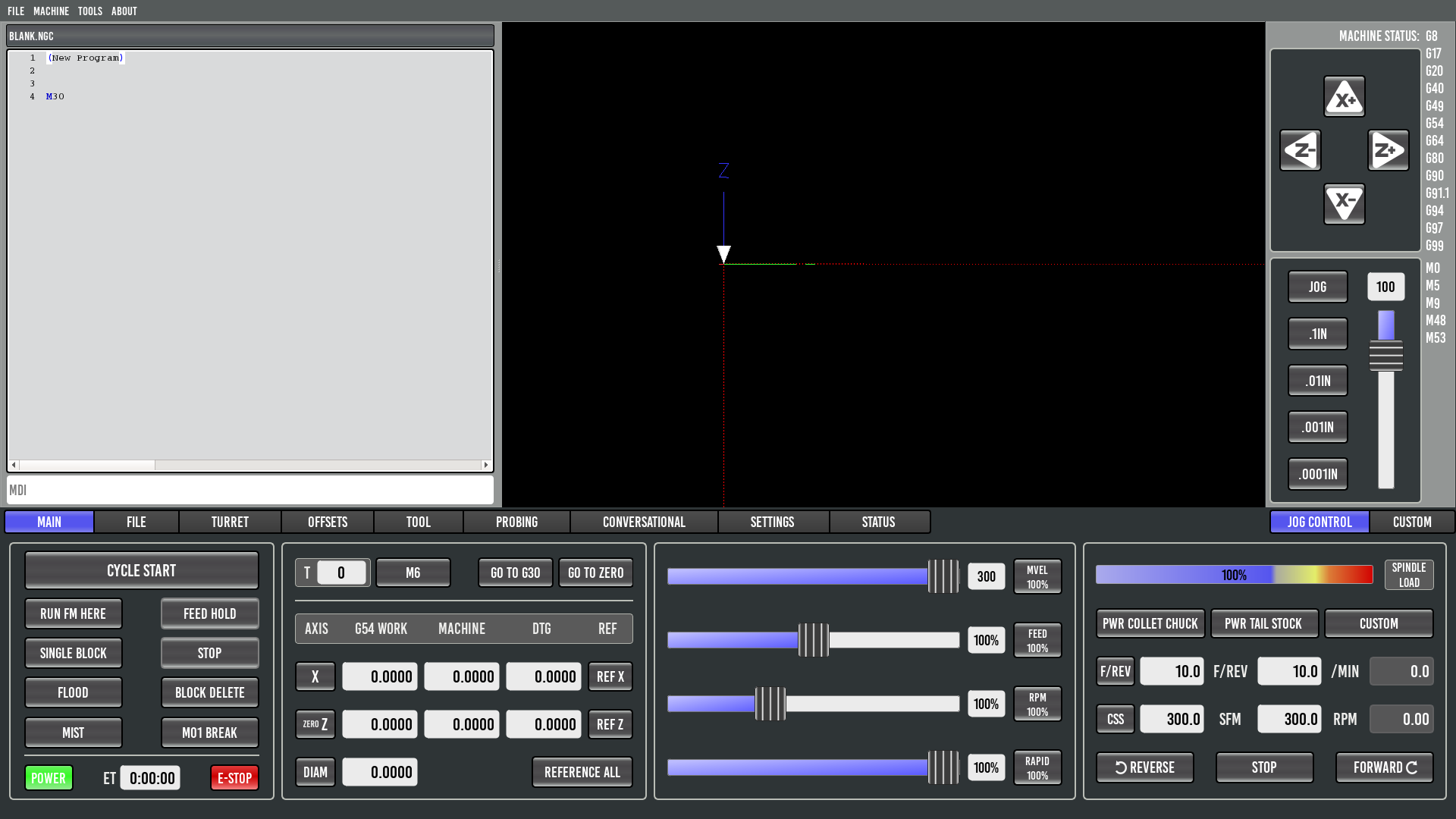
Task: Open the TOOLS menu
Action: tap(89, 11)
